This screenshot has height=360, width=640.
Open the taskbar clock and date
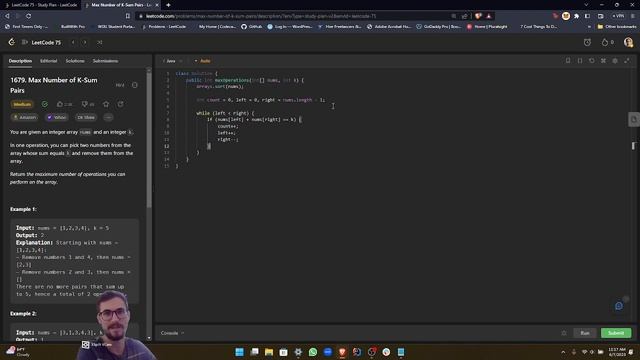(617, 352)
